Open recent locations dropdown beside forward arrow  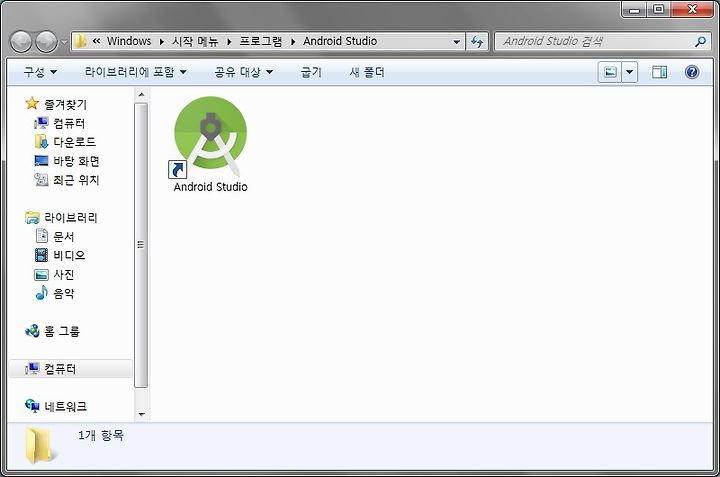64,42
